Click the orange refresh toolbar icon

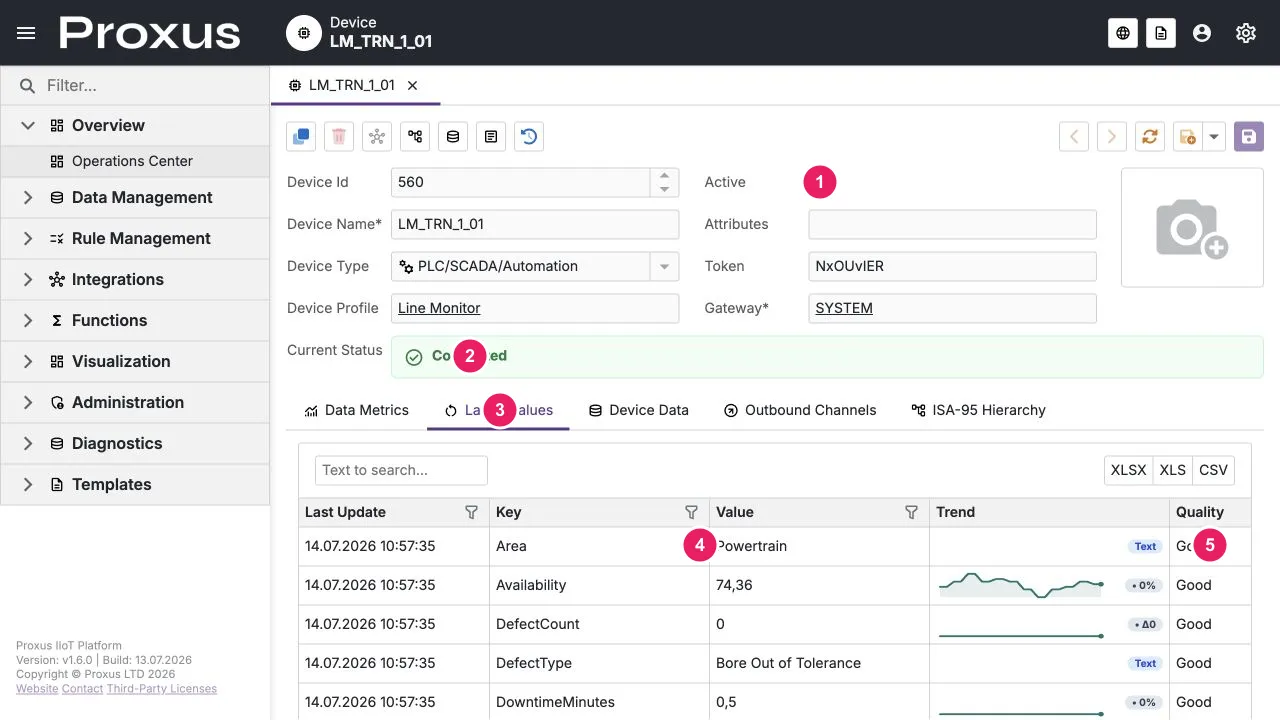point(1150,136)
